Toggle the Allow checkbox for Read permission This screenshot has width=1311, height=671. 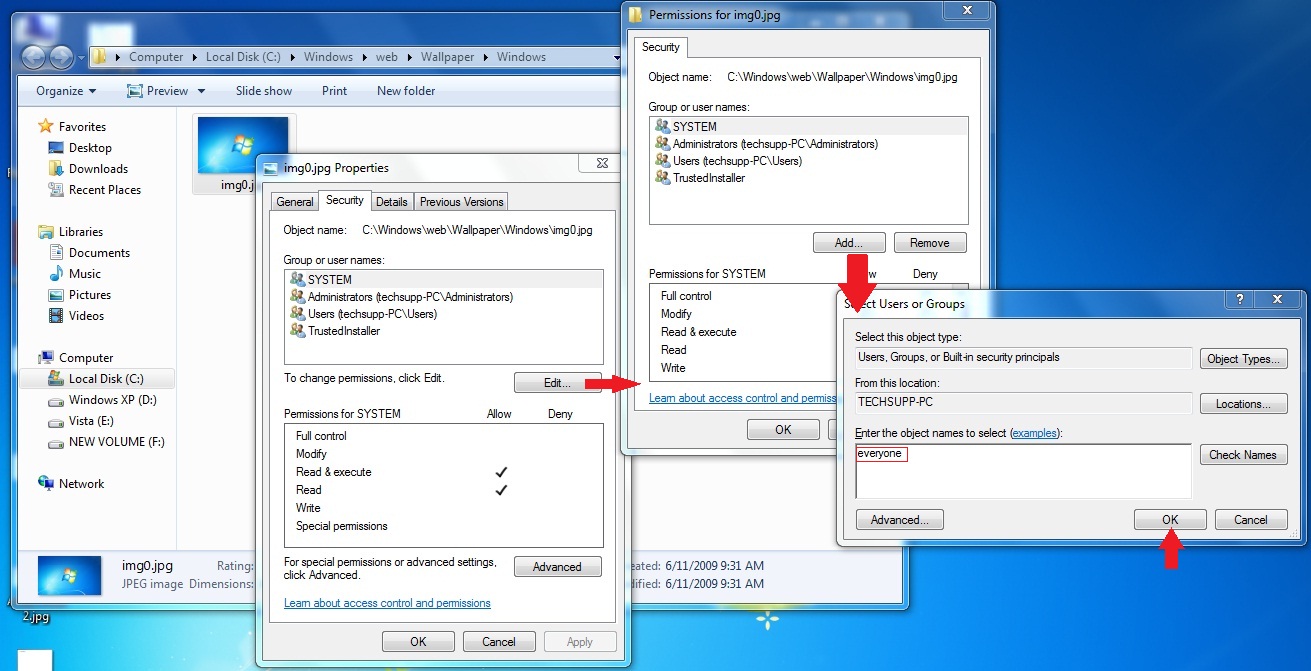pyautogui.click(x=500, y=489)
